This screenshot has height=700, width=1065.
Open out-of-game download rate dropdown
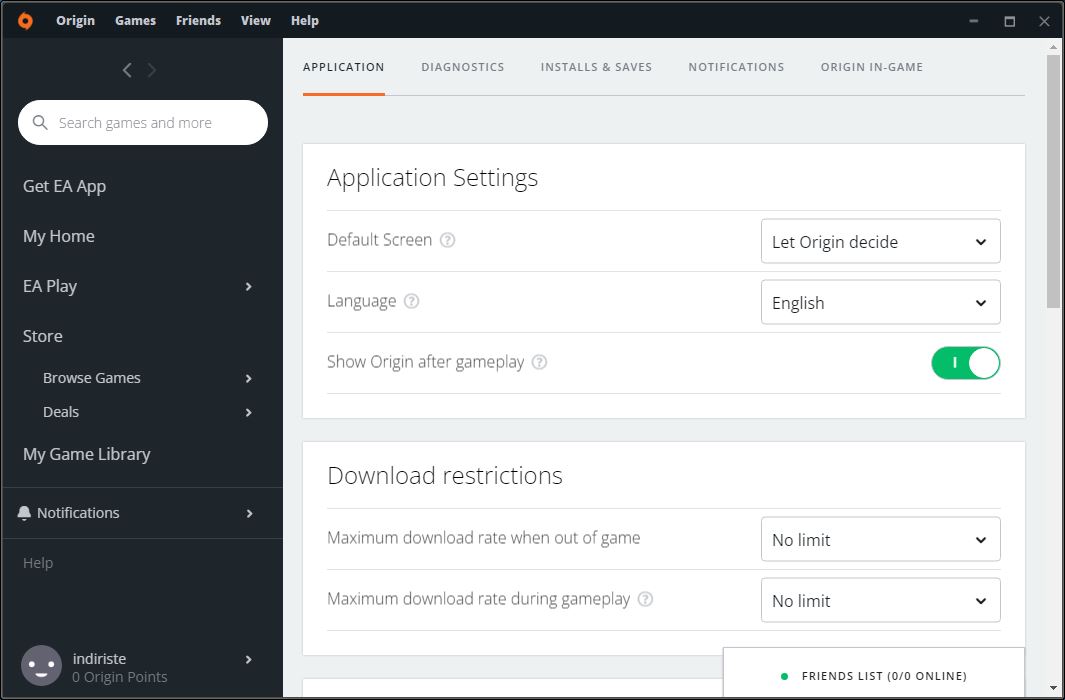[880, 539]
